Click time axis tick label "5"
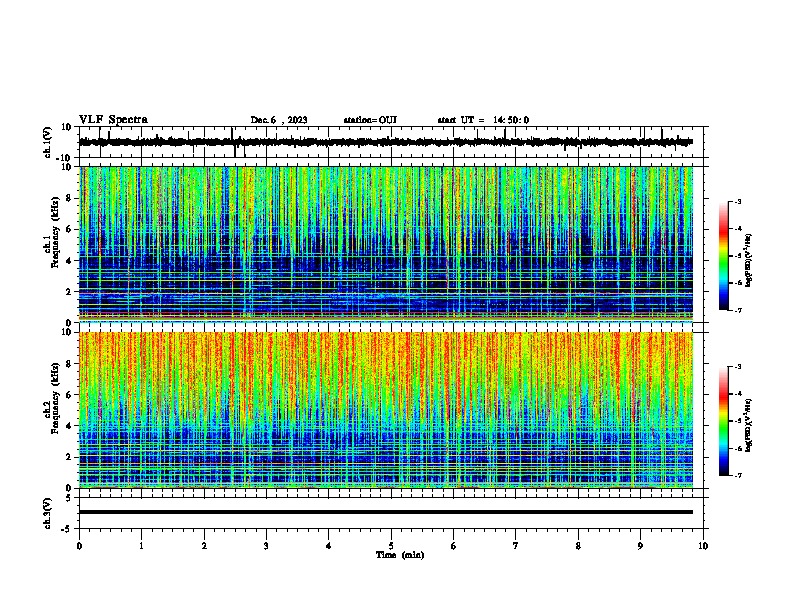This screenshot has height=612, width=792. 391,546
